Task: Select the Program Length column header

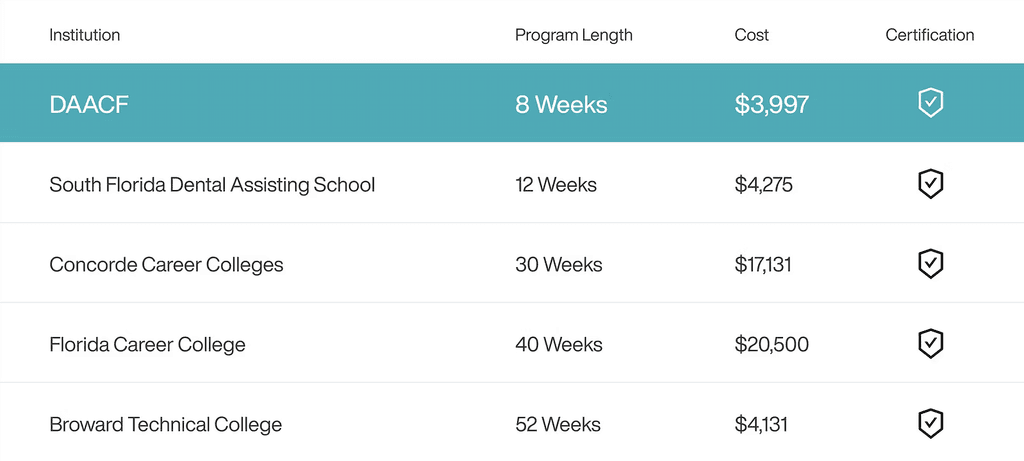Action: [573, 35]
